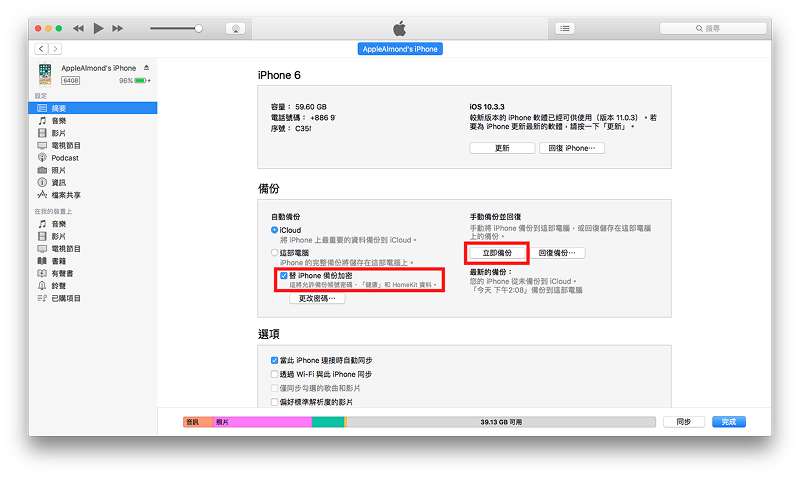The width and height of the screenshot is (800, 478).
Task: Click the 電視節目 icon under 在我的裝置上
Action: click(42, 248)
